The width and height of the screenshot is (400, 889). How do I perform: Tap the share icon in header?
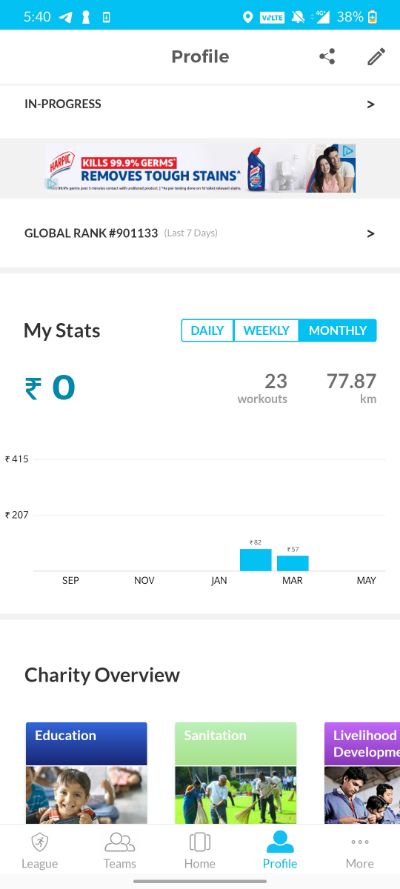pos(327,57)
